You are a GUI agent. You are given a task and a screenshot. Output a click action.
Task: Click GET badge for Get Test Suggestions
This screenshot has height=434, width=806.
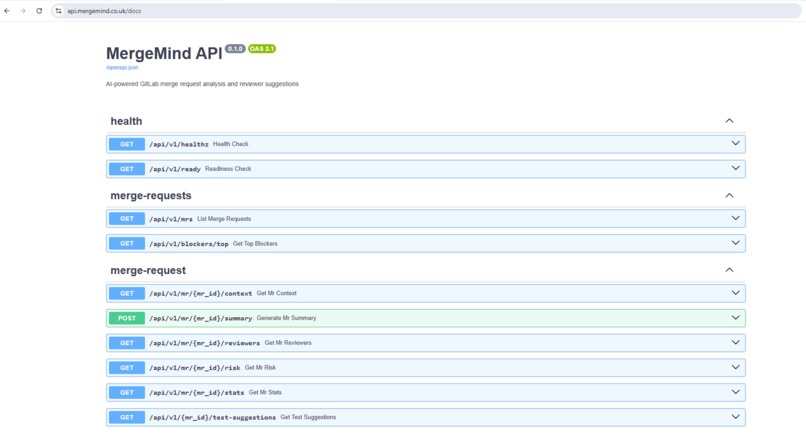[x=126, y=417]
